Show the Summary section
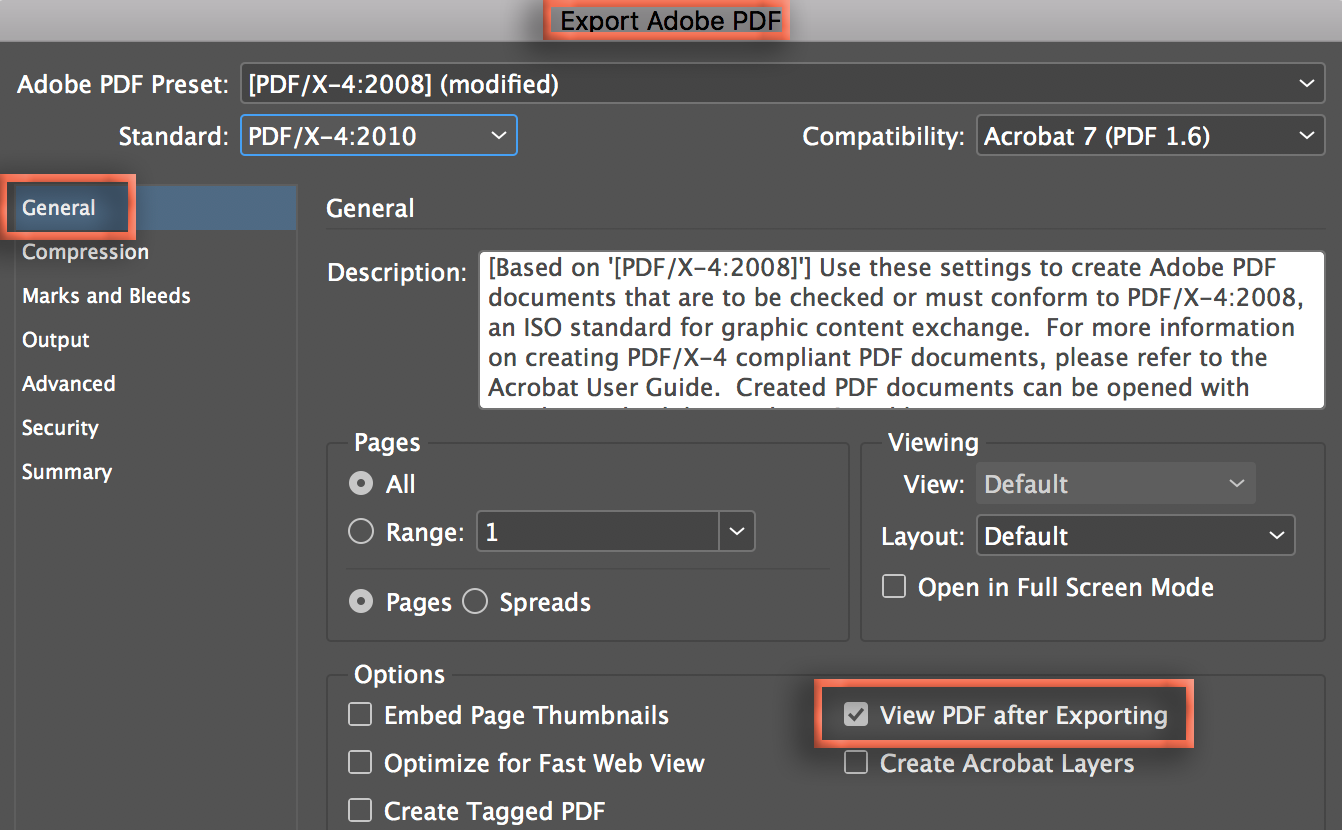 [x=67, y=472]
